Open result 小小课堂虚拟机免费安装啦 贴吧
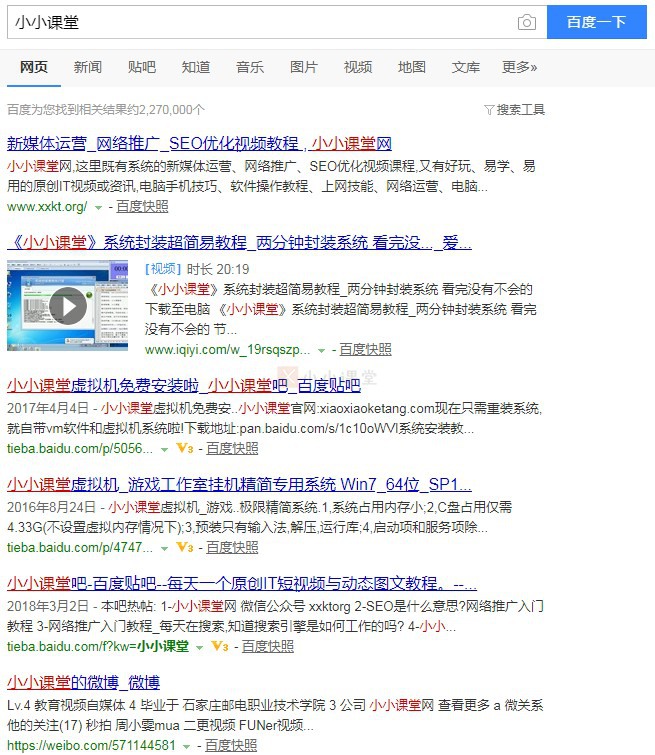This screenshot has height=755, width=655. (x=183, y=385)
